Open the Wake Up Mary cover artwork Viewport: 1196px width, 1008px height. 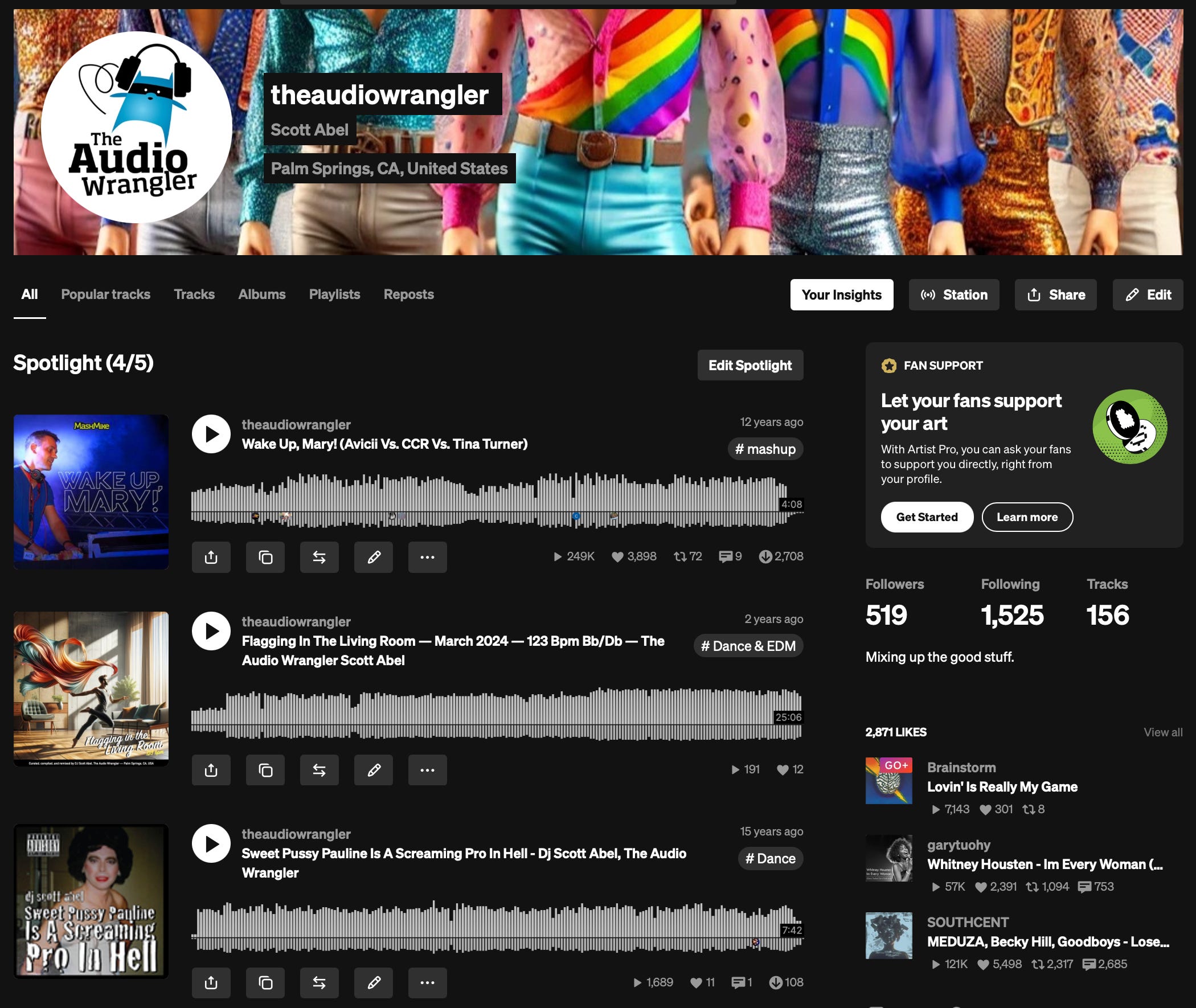click(x=91, y=492)
